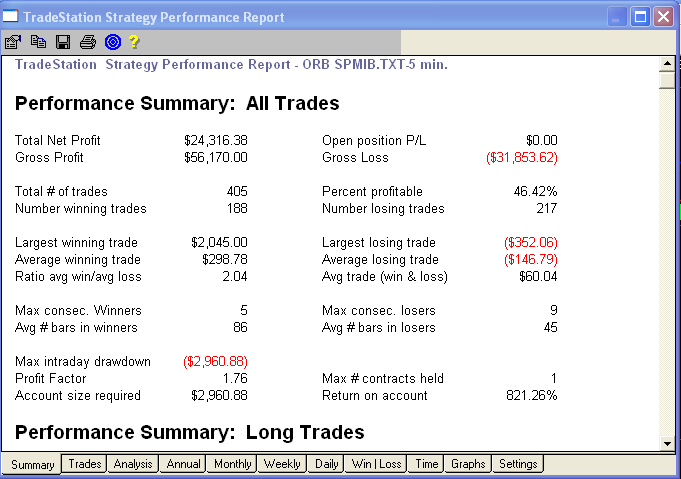The width and height of the screenshot is (681, 479).
Task: Open the Win | Loss tab
Action: 376,464
